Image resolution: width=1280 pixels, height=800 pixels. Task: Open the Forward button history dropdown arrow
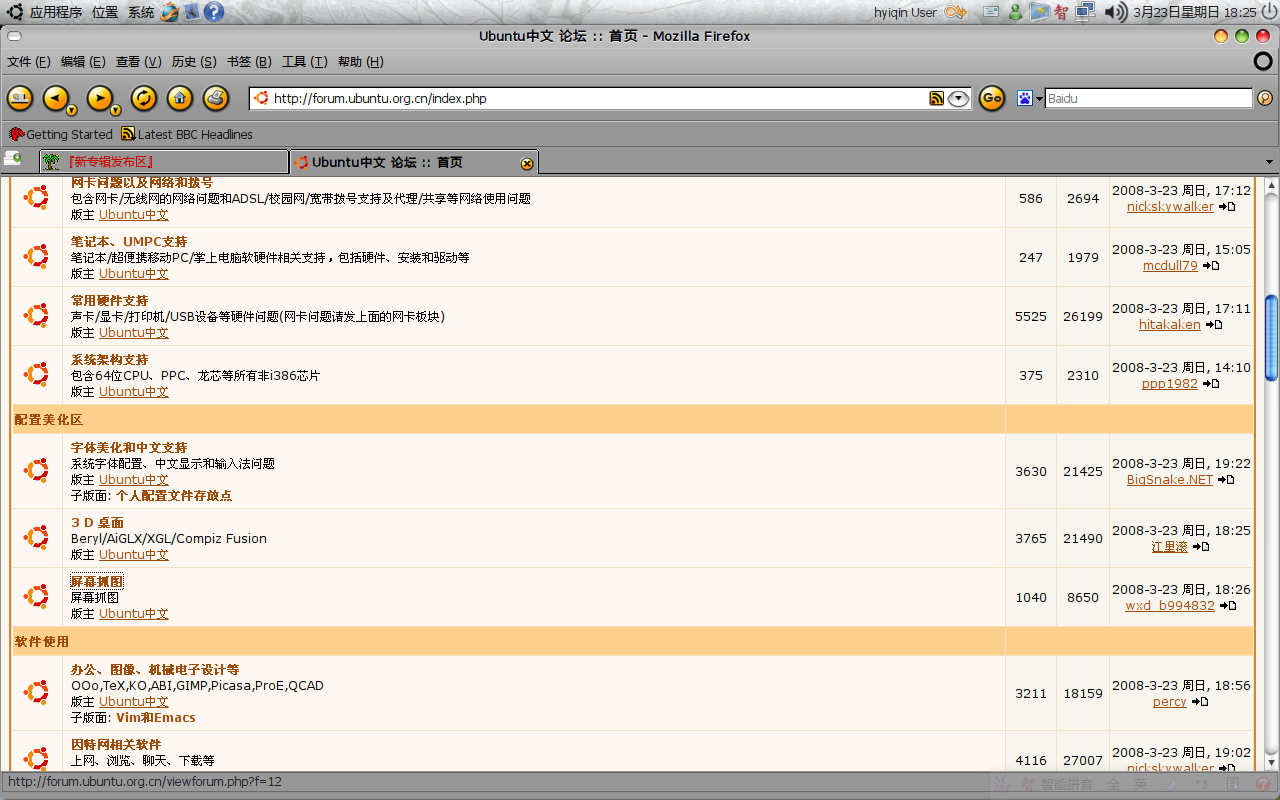coord(116,110)
